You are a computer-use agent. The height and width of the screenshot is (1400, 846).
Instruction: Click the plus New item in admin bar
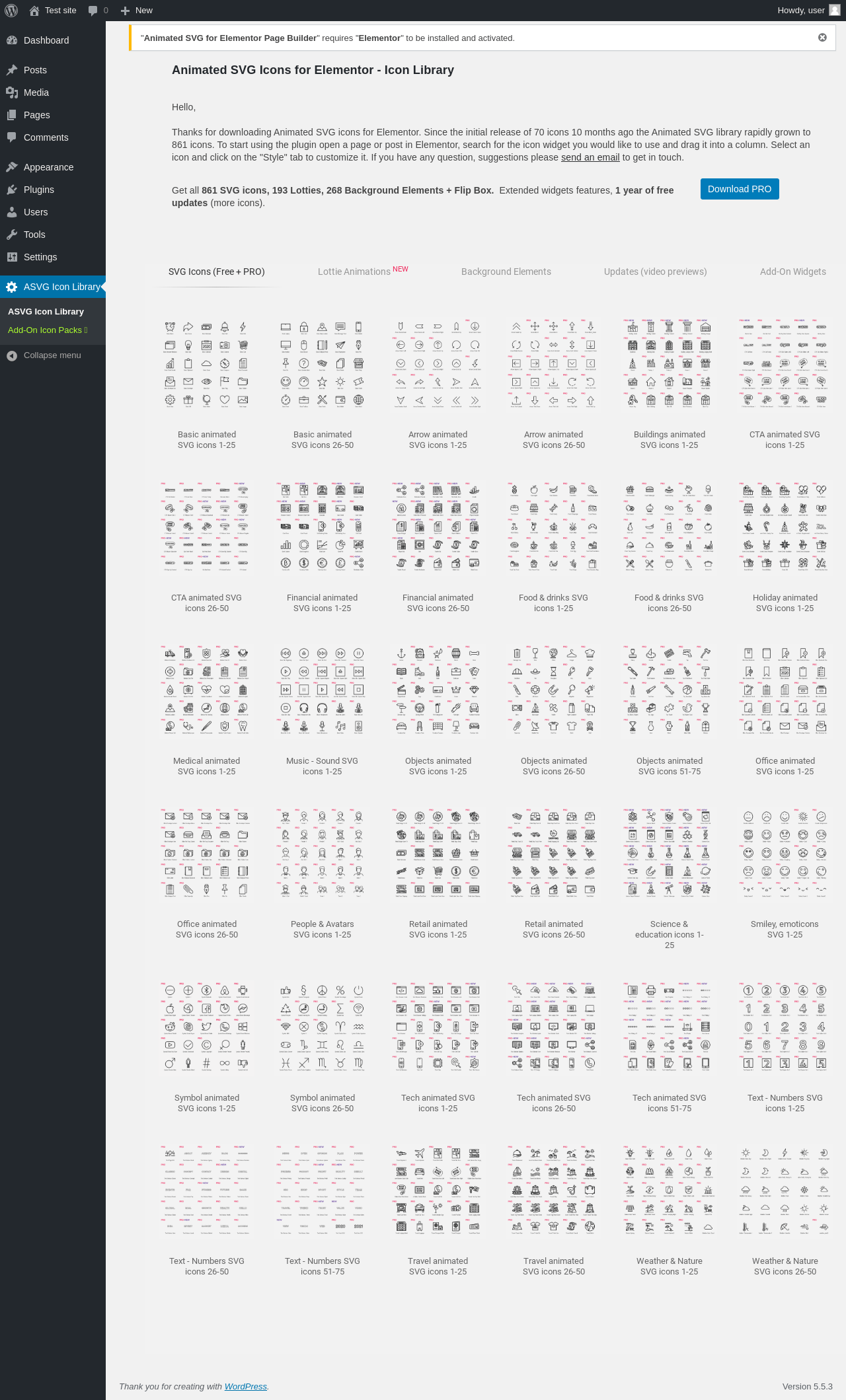pyautogui.click(x=136, y=11)
